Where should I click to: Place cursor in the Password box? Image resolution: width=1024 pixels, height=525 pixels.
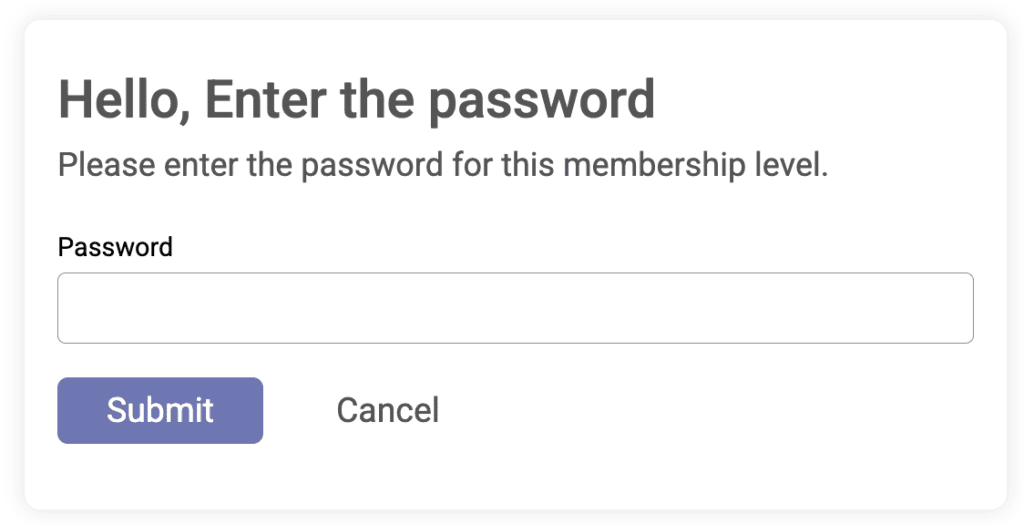(515, 308)
